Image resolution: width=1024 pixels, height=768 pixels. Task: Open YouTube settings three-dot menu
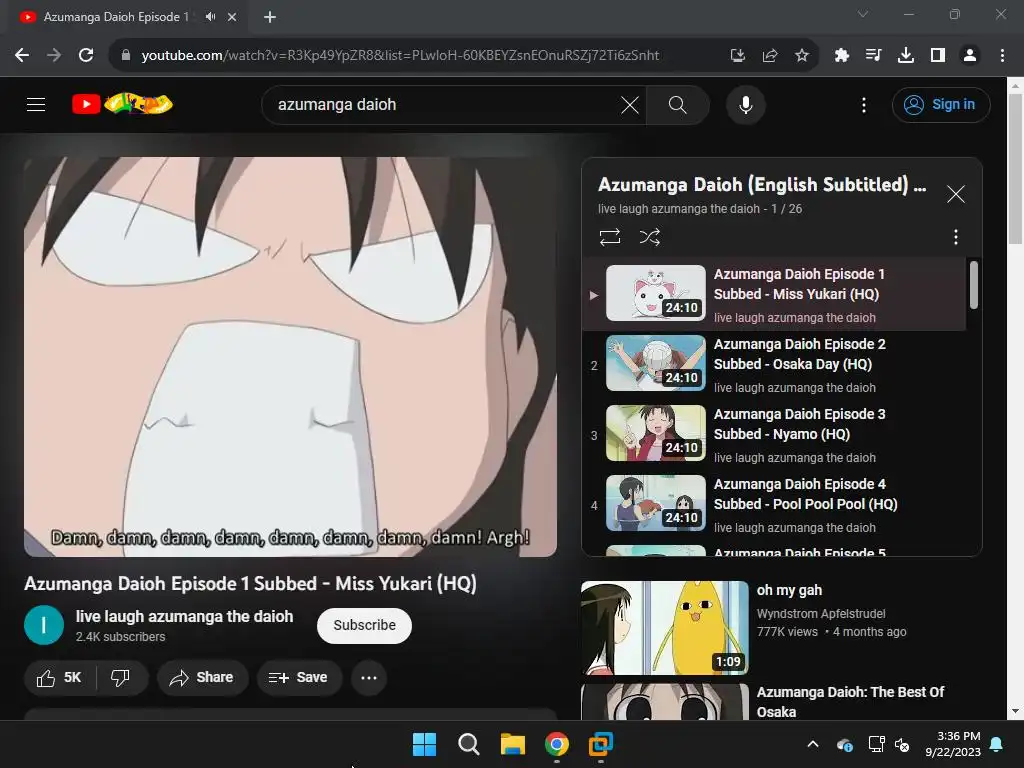point(863,104)
